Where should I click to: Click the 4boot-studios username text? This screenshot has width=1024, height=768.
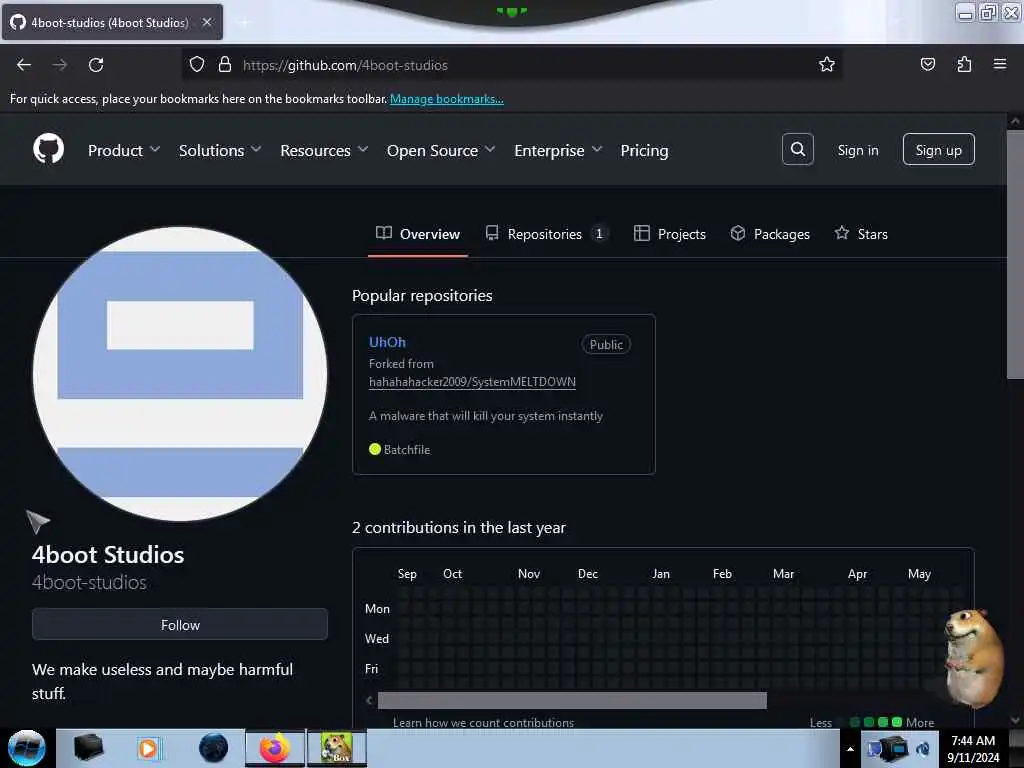click(89, 582)
